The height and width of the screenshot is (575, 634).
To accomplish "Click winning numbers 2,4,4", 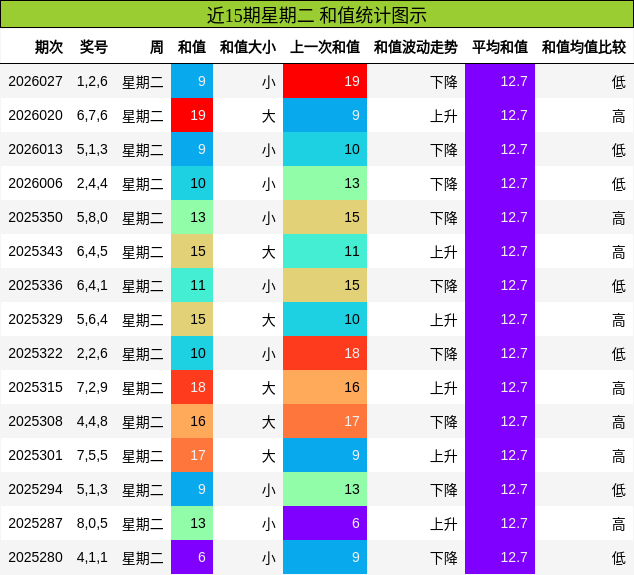I will point(92,183).
